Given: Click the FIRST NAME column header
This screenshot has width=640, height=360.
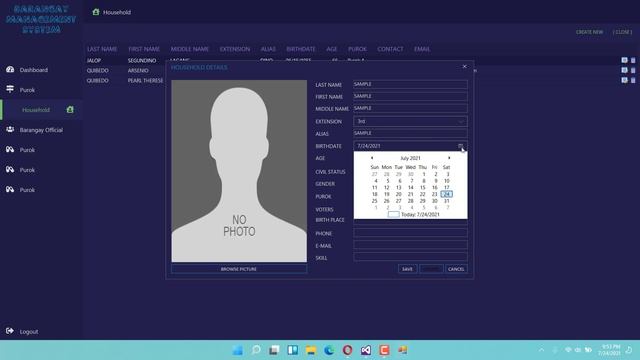Looking at the screenshot, I should [144, 49].
